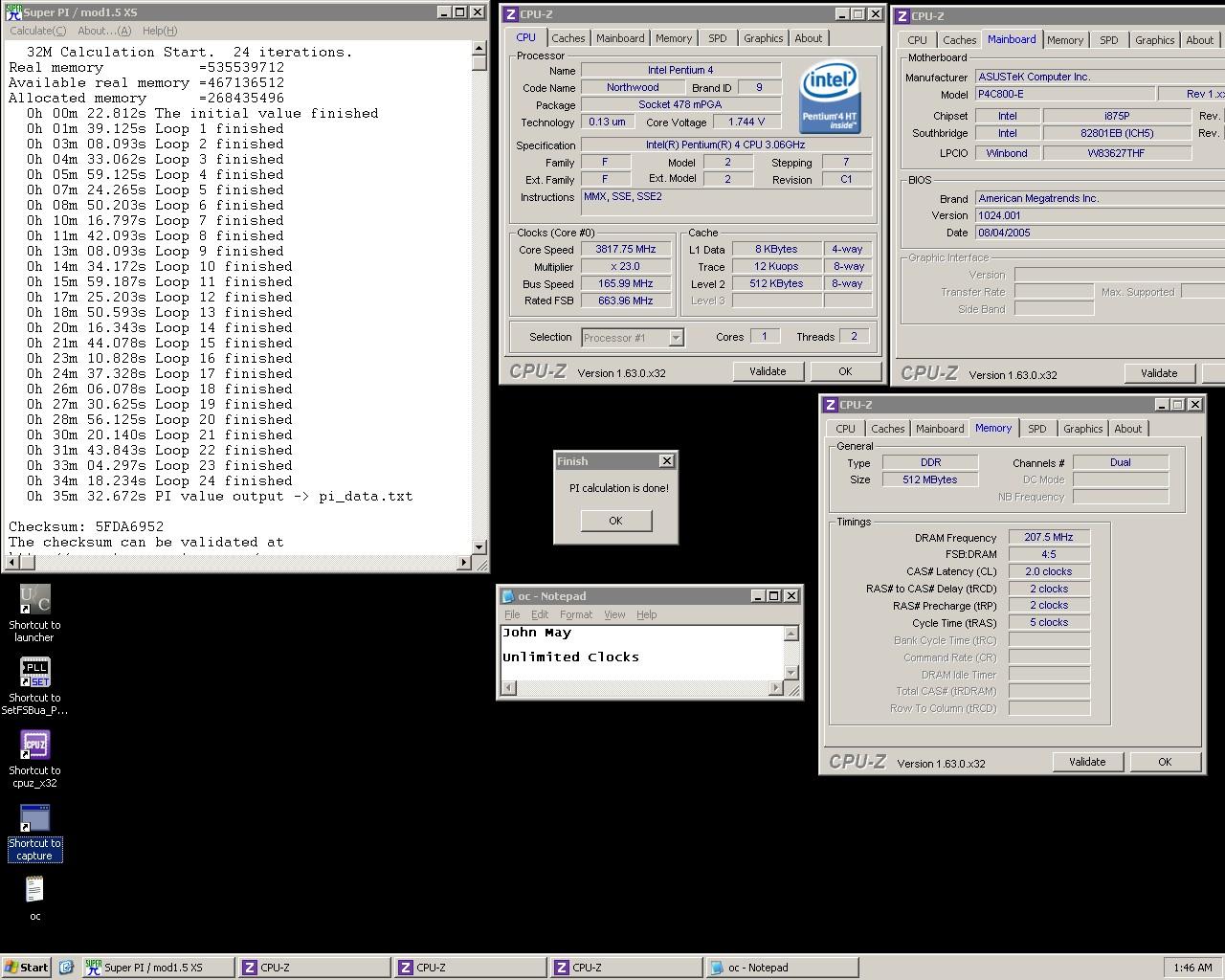Open Notepad Format menu

[576, 614]
